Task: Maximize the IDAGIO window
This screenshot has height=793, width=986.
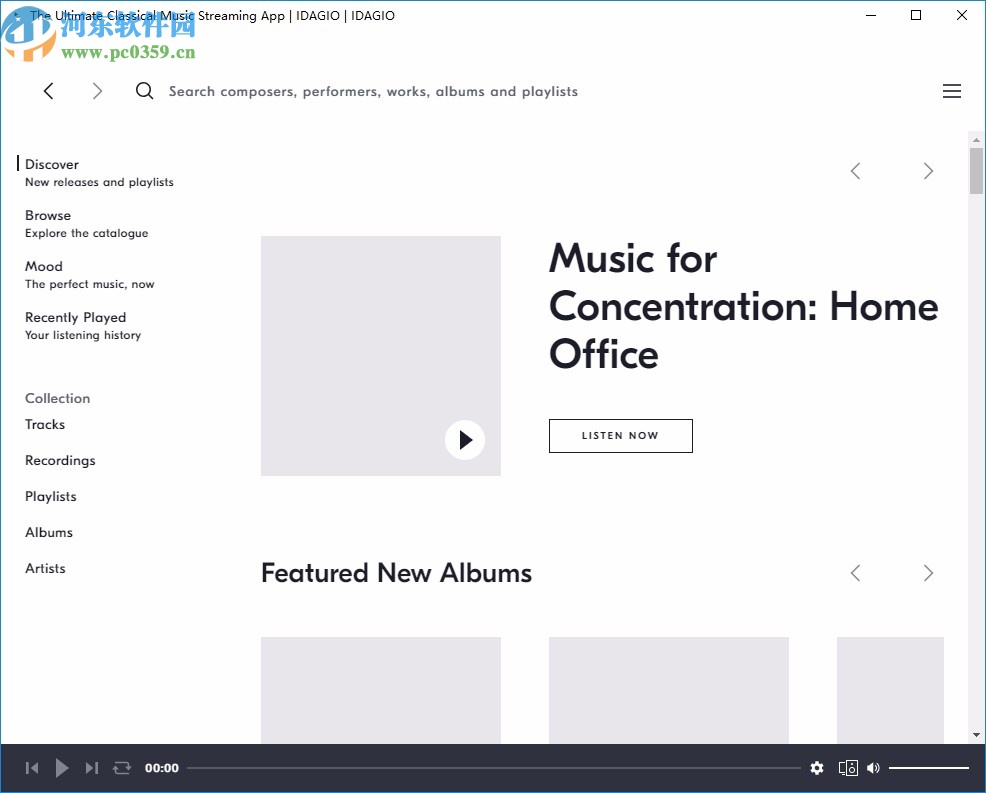Action: (916, 15)
